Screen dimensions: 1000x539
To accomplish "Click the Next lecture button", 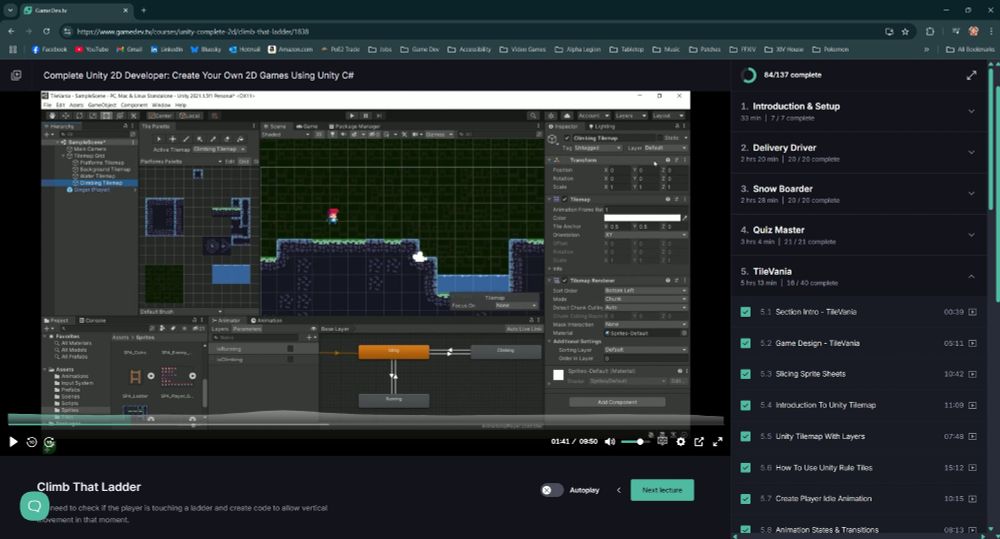I will (x=662, y=490).
